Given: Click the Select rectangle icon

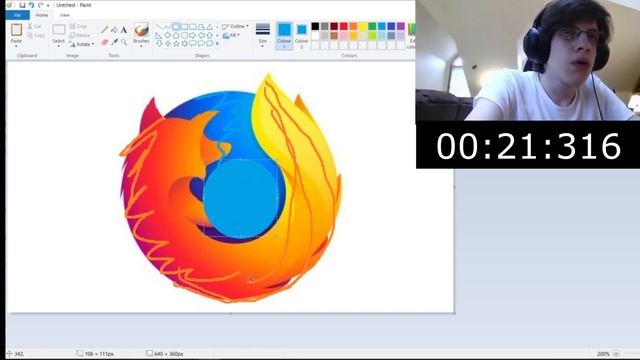Looking at the screenshot, I should (x=58, y=29).
